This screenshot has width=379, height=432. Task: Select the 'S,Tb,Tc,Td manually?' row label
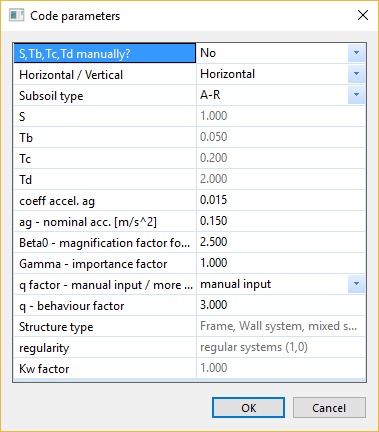click(x=105, y=53)
